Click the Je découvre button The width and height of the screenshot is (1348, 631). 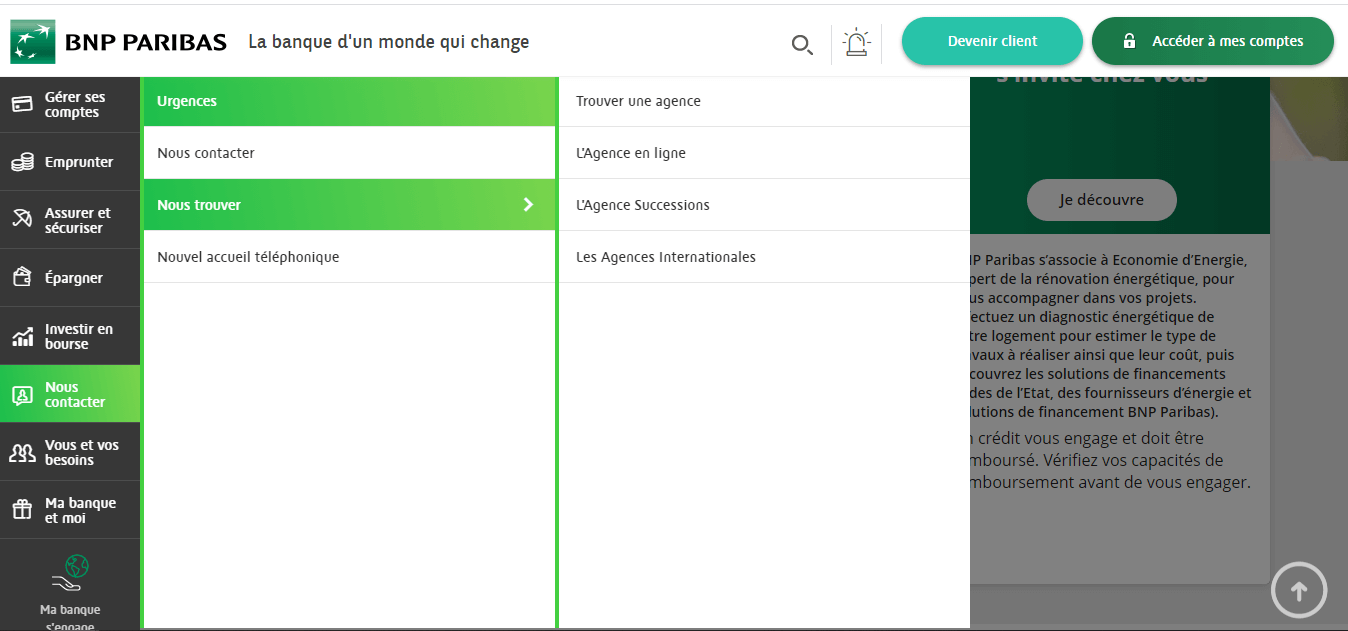pos(1102,200)
